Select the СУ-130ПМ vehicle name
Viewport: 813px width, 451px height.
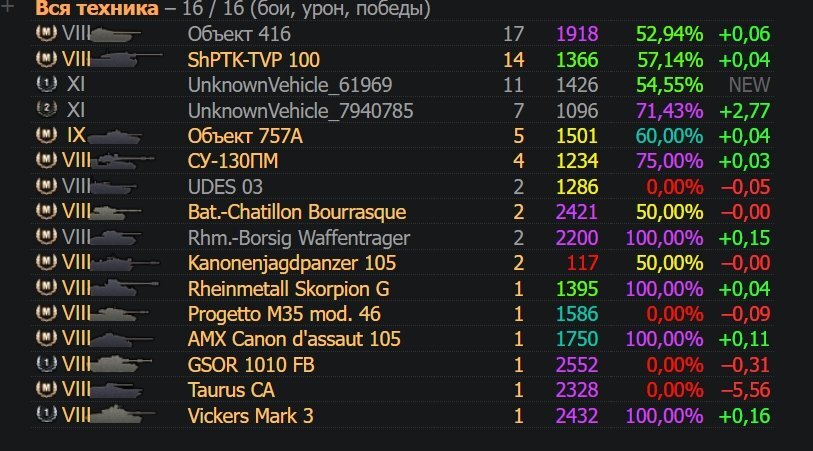(233, 161)
